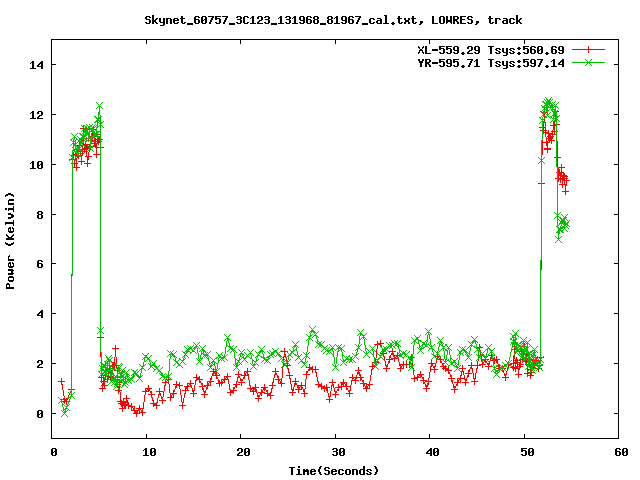Click the y-axis tick label 10
Screen dimensions: 640x480
(x=36, y=165)
